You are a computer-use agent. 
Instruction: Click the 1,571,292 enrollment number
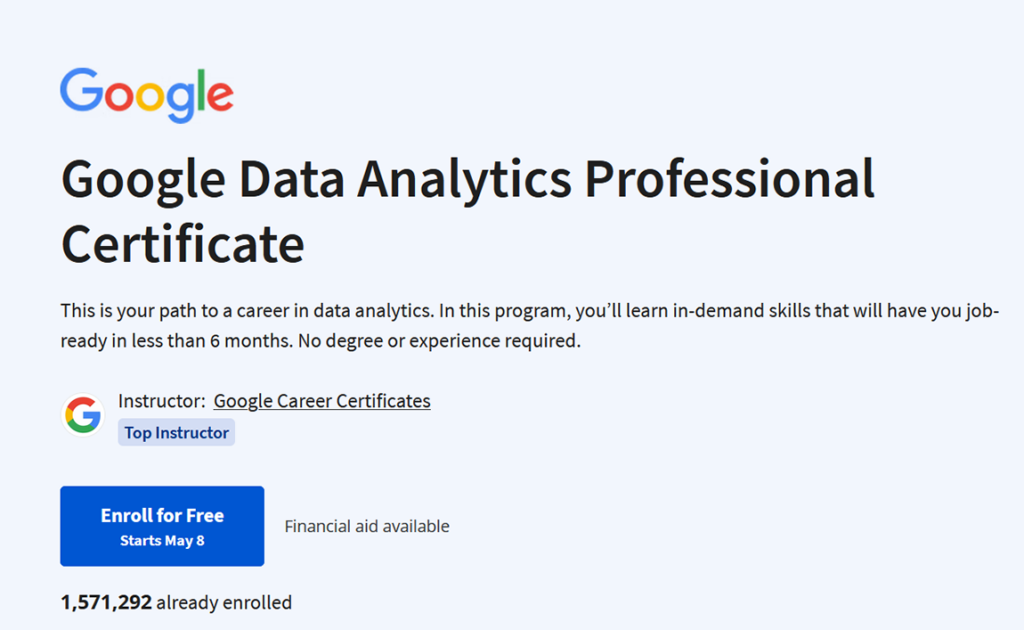106,602
